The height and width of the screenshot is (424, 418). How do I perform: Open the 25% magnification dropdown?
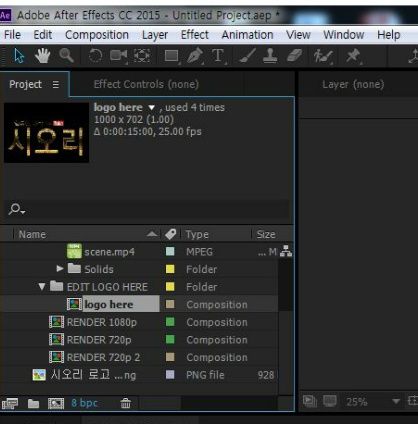coord(396,401)
